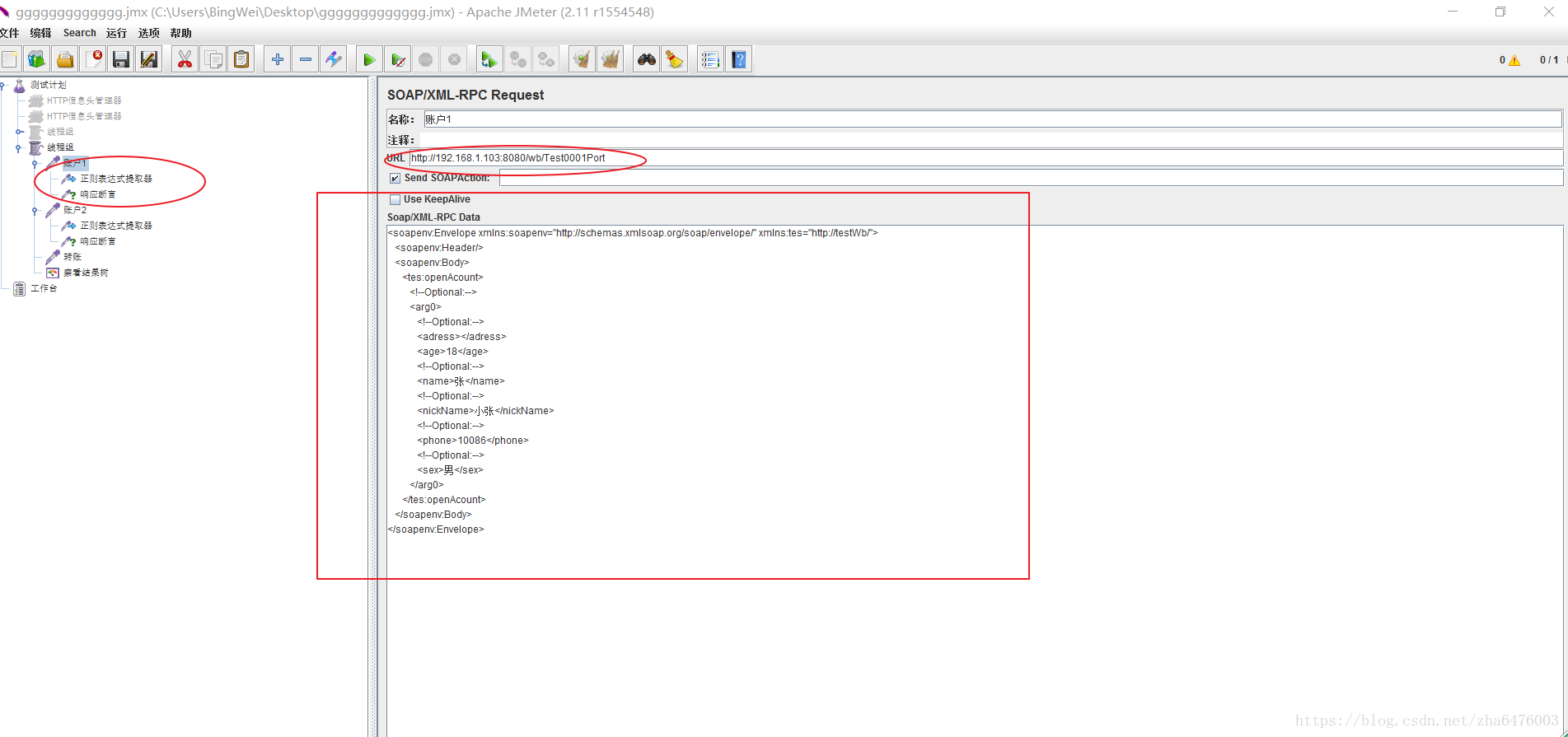Select 正则表达式提取器 under 账户2
The width and height of the screenshot is (1568, 737).
click(x=116, y=226)
